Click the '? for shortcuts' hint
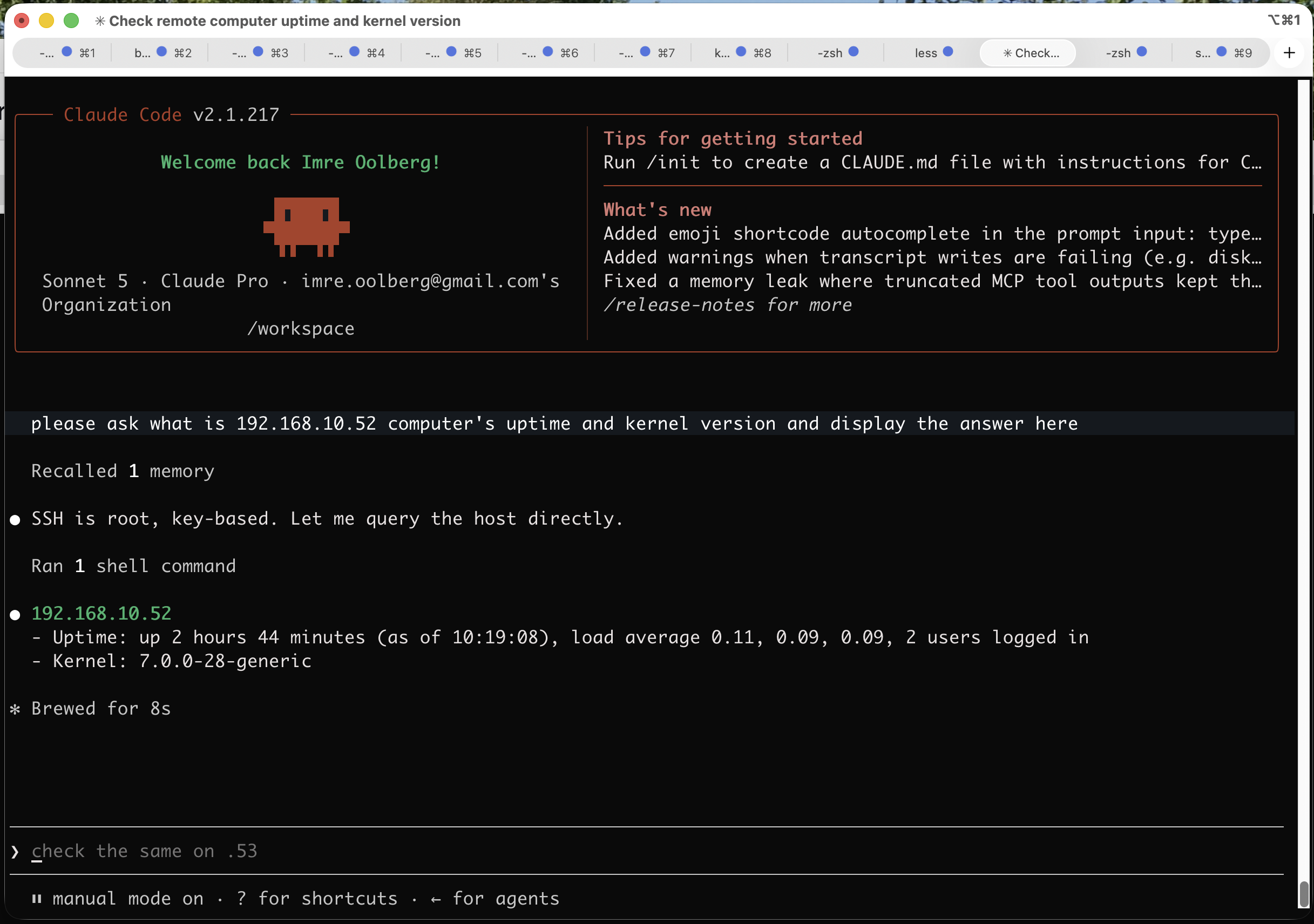1314x924 pixels. click(x=317, y=899)
